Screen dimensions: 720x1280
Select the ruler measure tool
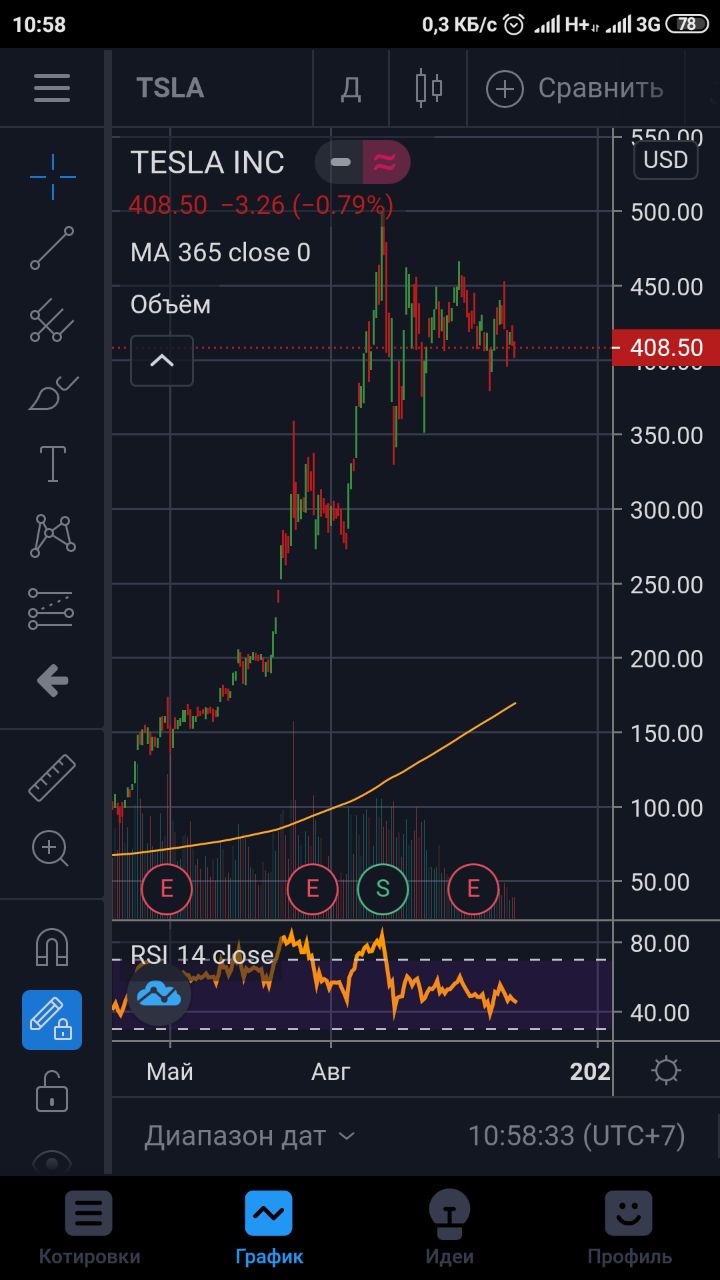point(52,778)
